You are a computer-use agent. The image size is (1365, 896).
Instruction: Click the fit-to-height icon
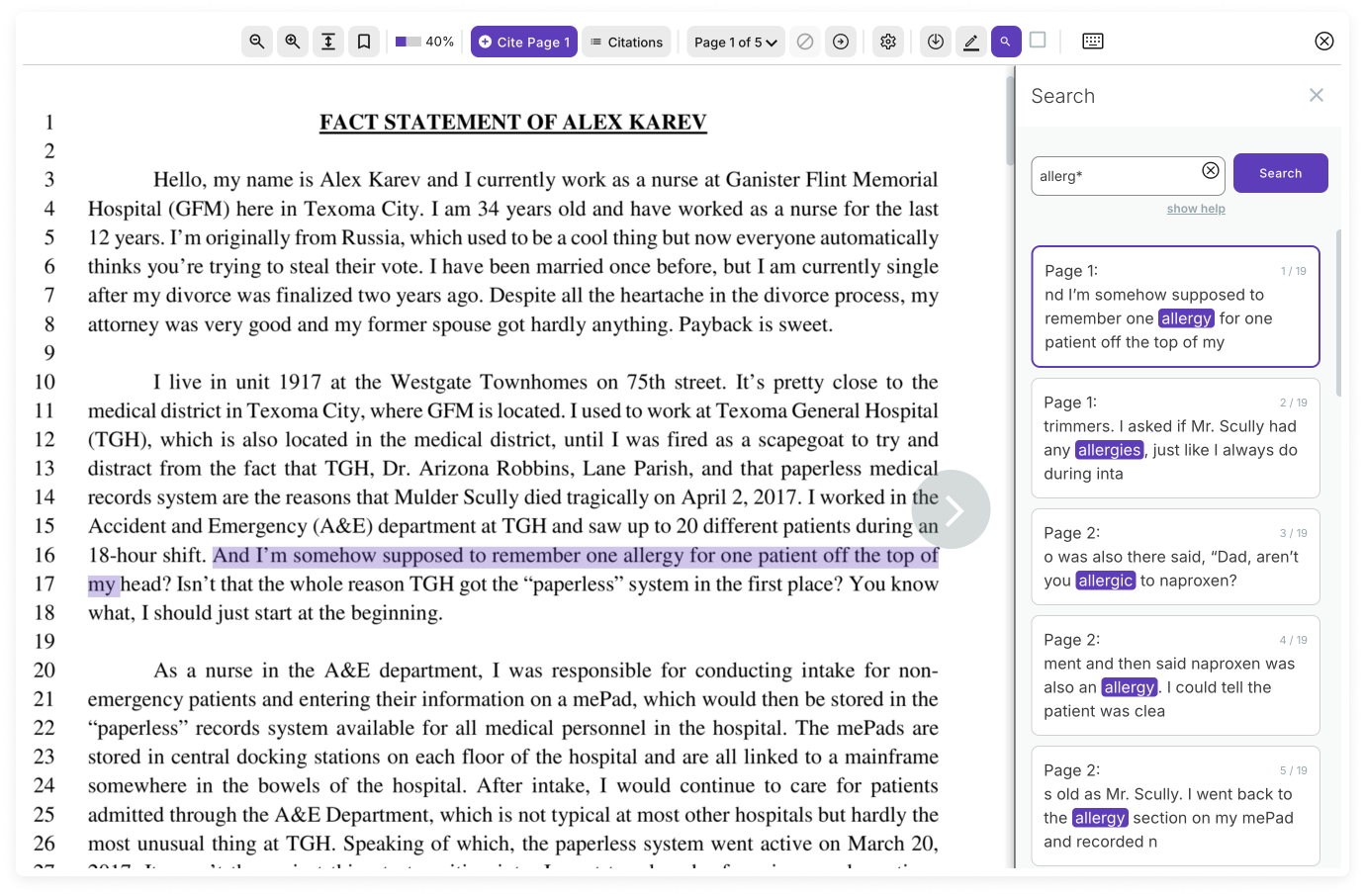[x=327, y=42]
